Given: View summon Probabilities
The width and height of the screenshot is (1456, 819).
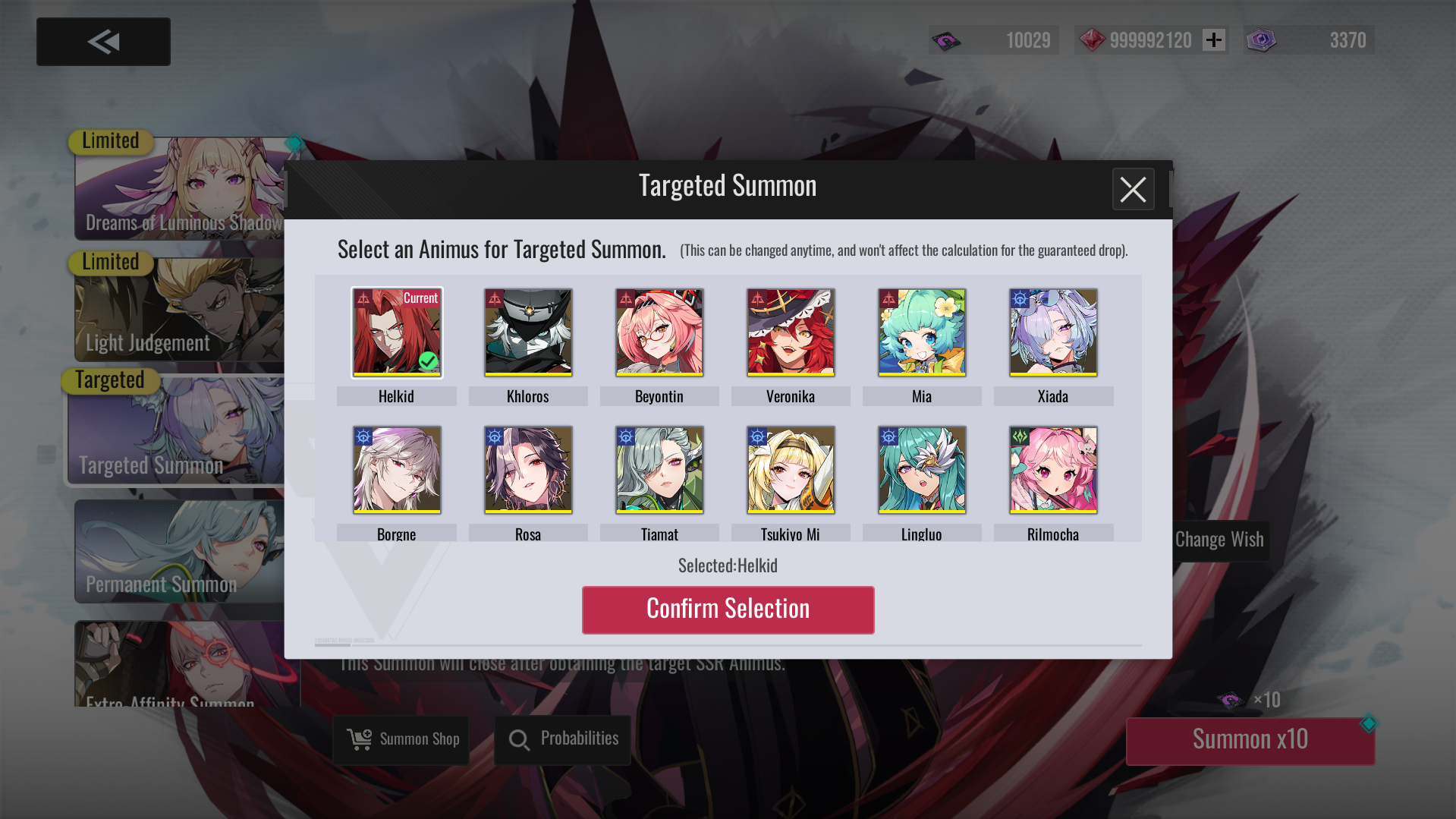Looking at the screenshot, I should (562, 740).
